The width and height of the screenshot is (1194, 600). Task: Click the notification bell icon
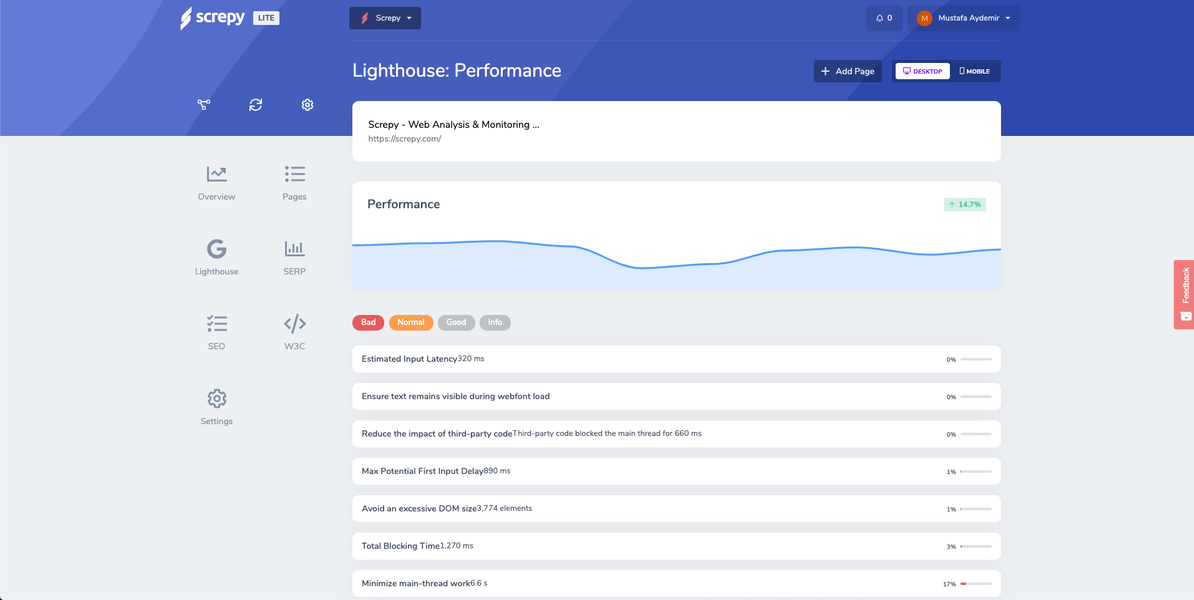click(x=880, y=18)
